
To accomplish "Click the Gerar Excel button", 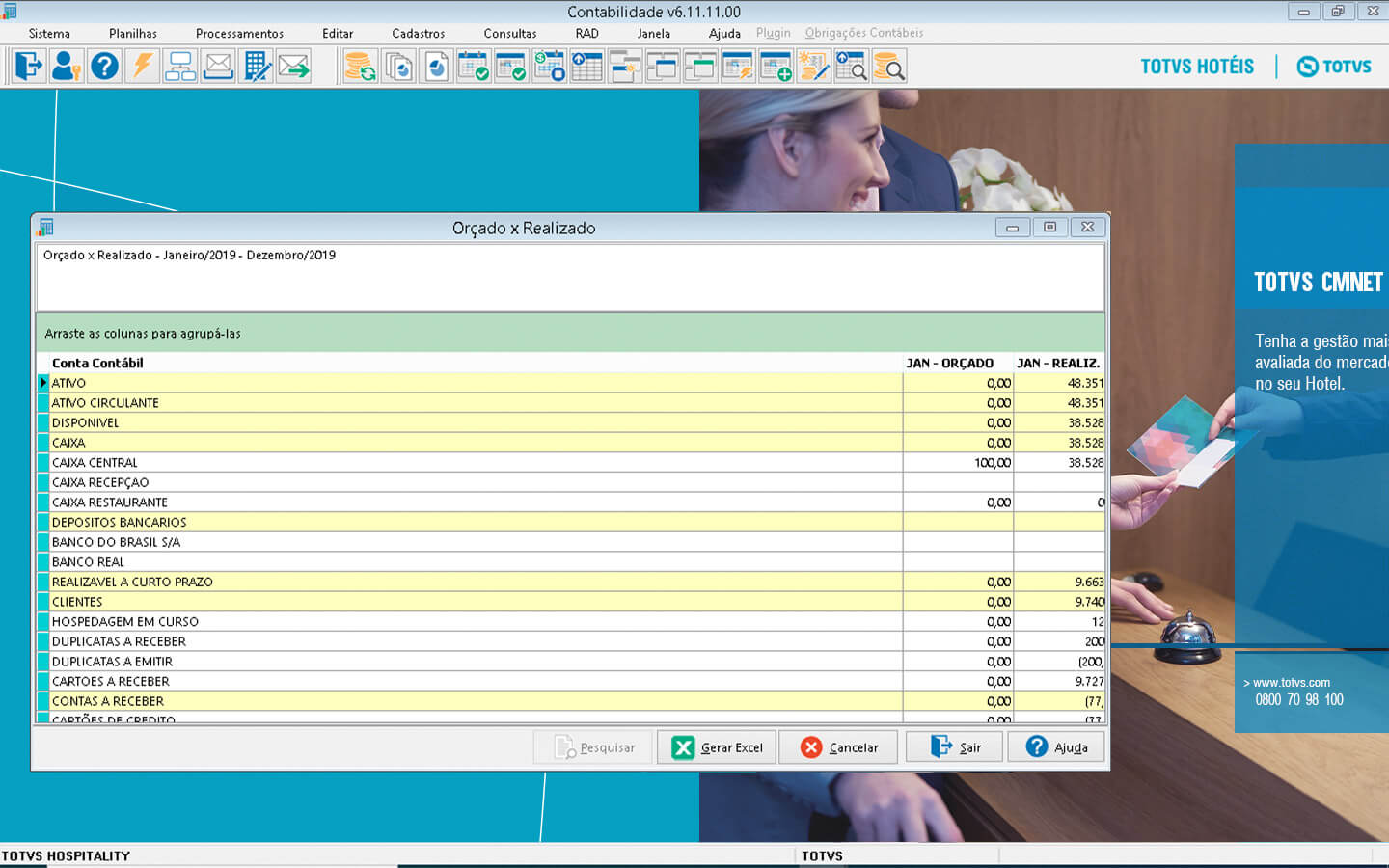I will (717, 747).
